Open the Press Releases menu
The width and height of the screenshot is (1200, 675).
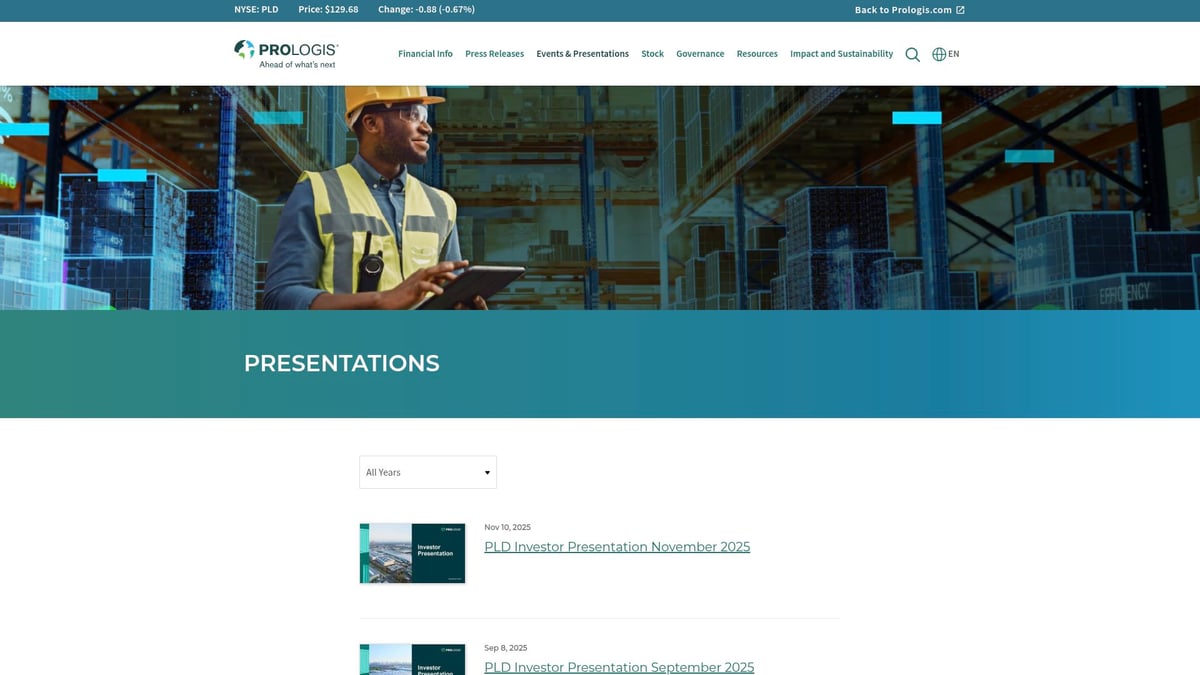point(494,54)
